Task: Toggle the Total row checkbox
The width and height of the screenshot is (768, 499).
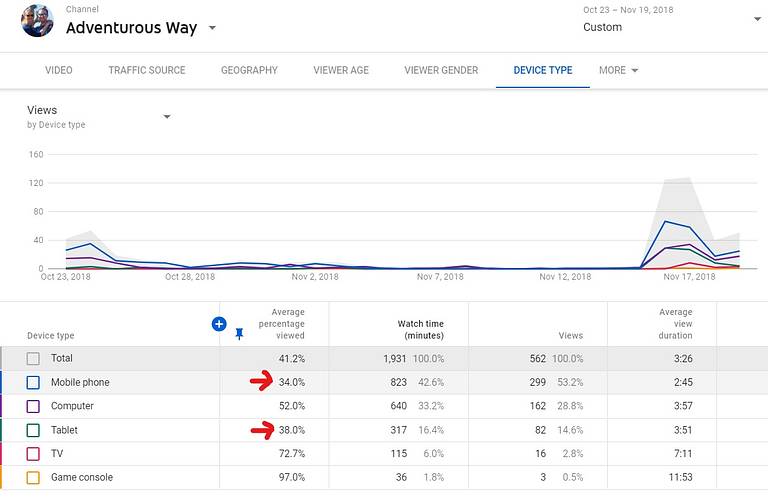Action: [x=33, y=358]
